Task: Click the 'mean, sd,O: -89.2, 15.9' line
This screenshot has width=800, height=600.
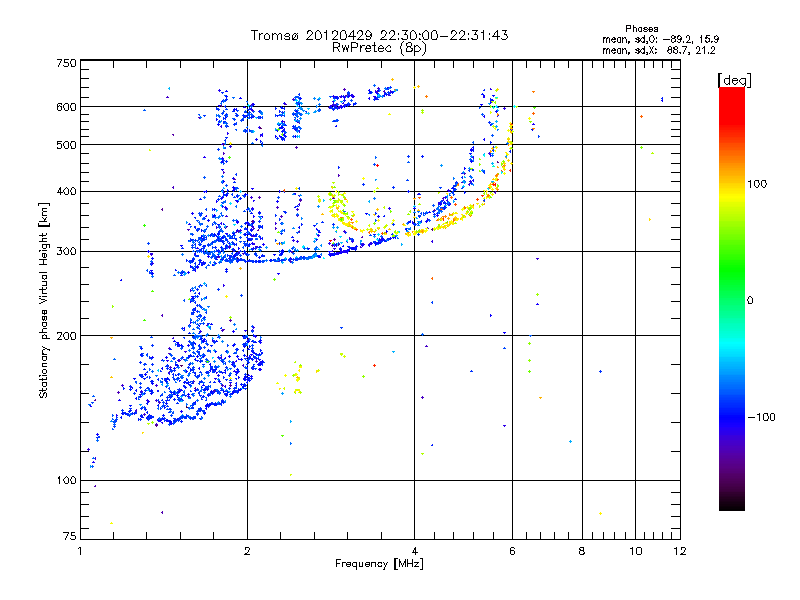Action: click(661, 39)
